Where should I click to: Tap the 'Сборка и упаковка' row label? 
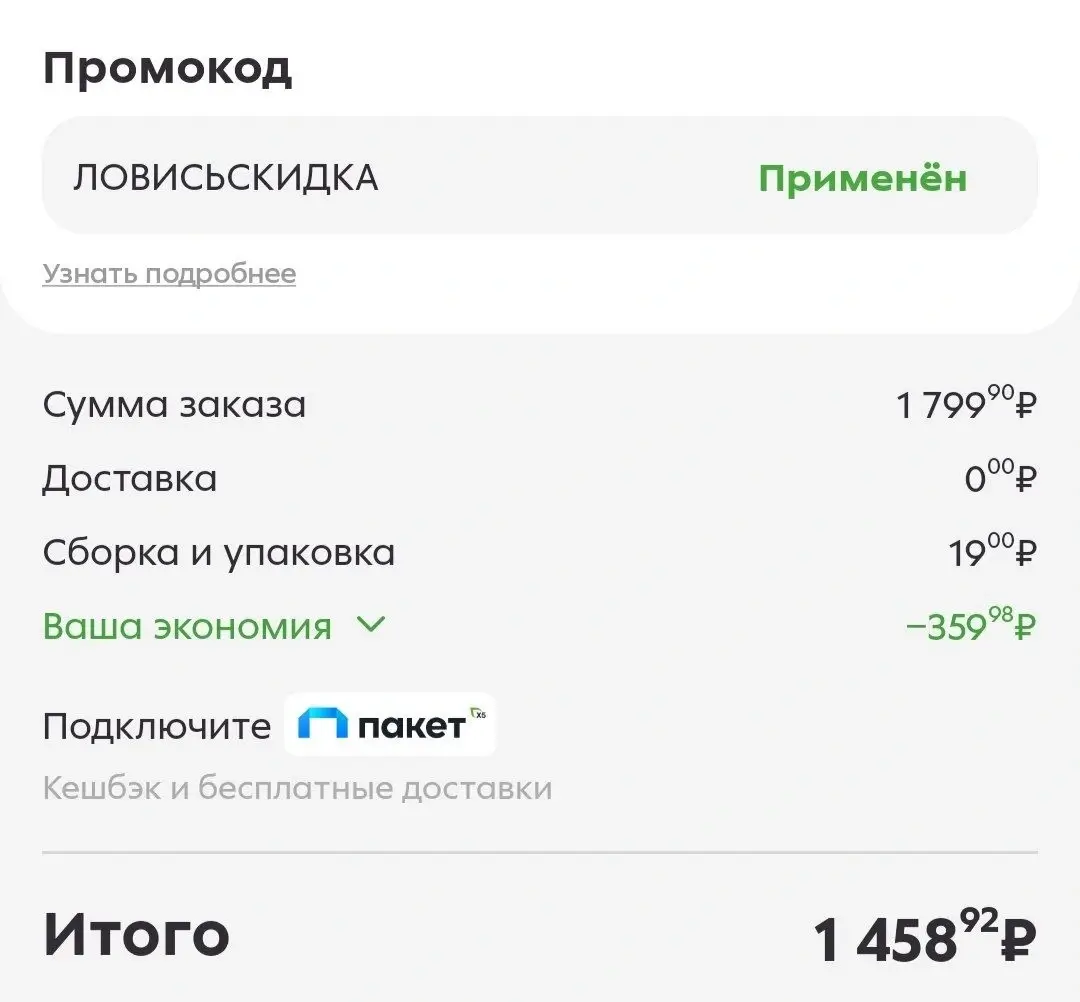(x=218, y=553)
